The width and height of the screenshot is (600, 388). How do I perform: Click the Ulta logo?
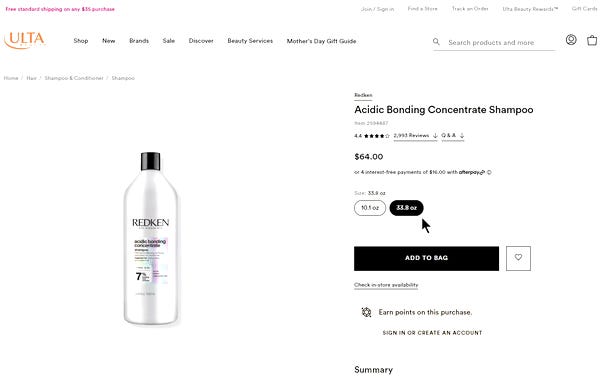click(x=24, y=40)
